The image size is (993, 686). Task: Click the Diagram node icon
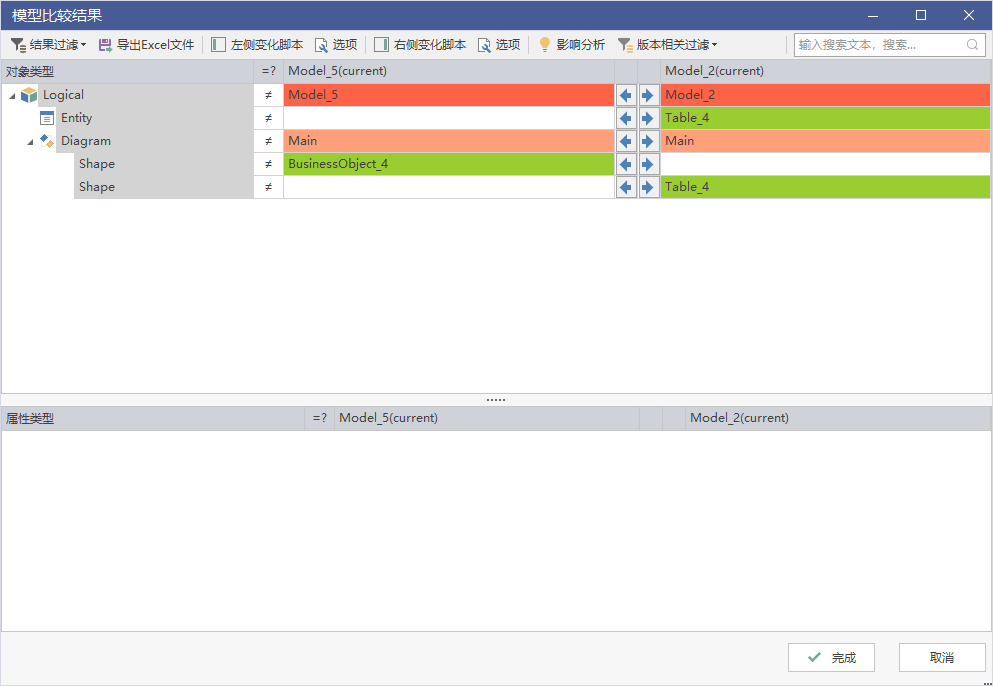(47, 141)
